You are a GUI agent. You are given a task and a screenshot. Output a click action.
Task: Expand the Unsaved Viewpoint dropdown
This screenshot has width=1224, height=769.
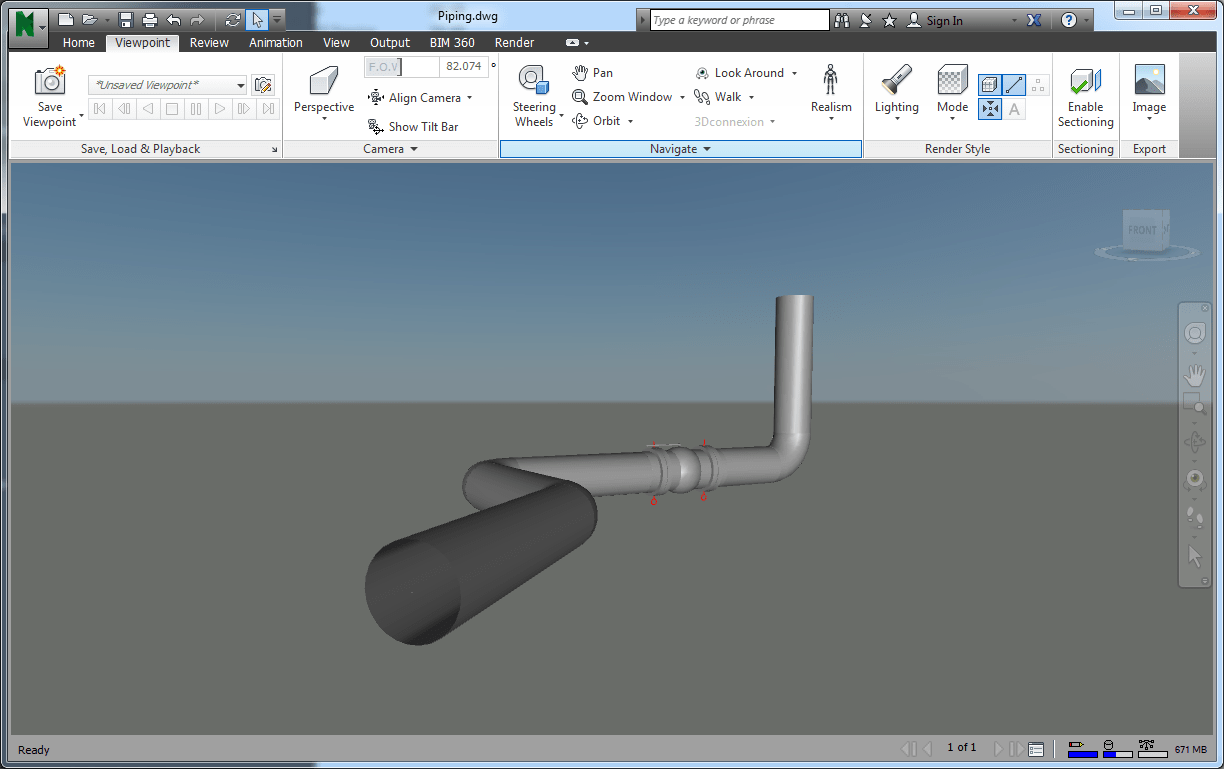pyautogui.click(x=241, y=85)
